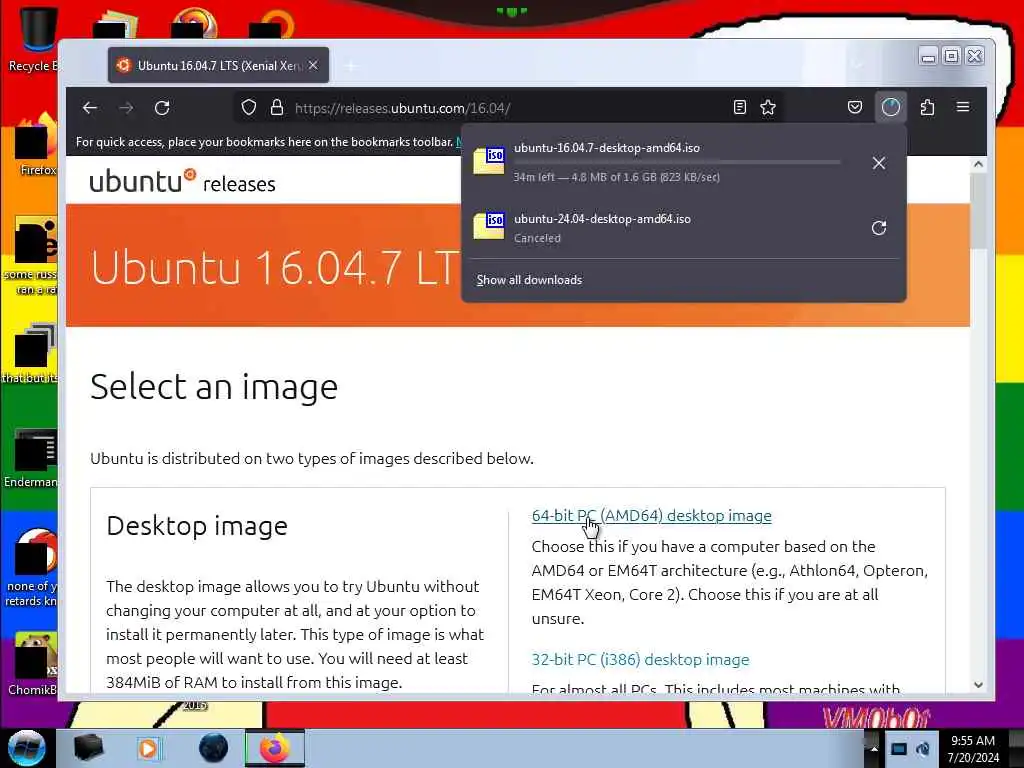1024x768 pixels.
Task: Open Firefox hamburger application menu
Action: click(963, 107)
